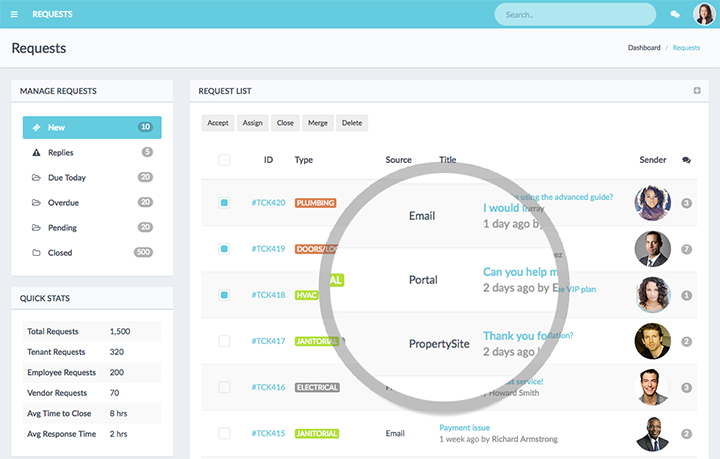The width and height of the screenshot is (720, 459).
Task: Open #TCK416 sender's avatar
Action: click(652, 387)
